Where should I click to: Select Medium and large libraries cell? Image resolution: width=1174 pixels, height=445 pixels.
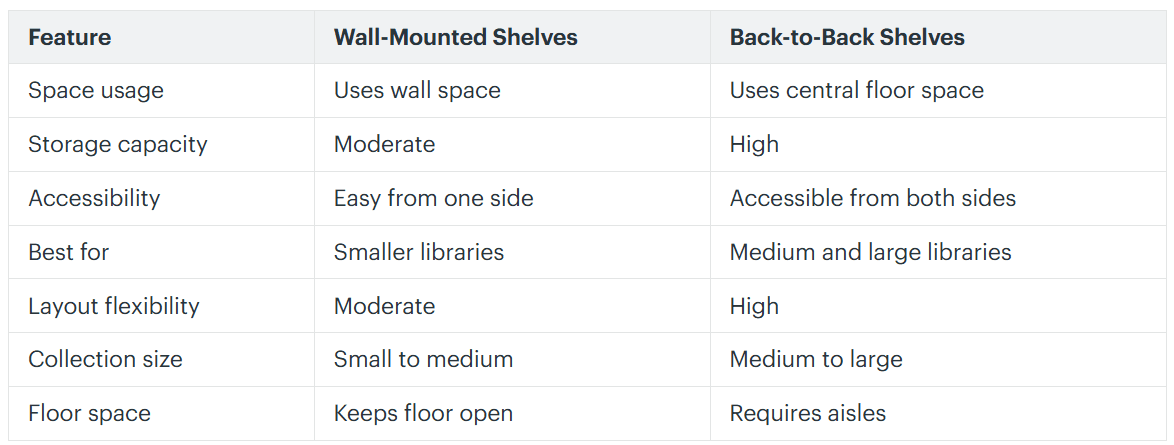coord(871,252)
